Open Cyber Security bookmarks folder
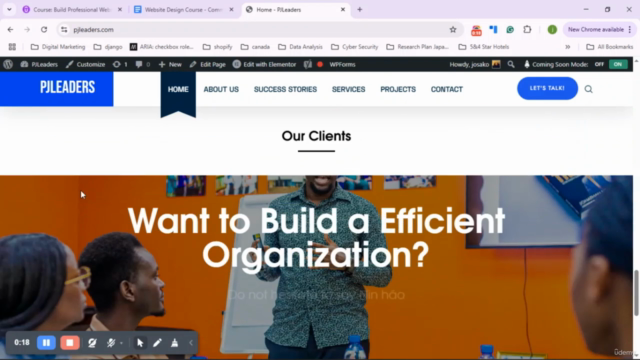 click(x=355, y=47)
